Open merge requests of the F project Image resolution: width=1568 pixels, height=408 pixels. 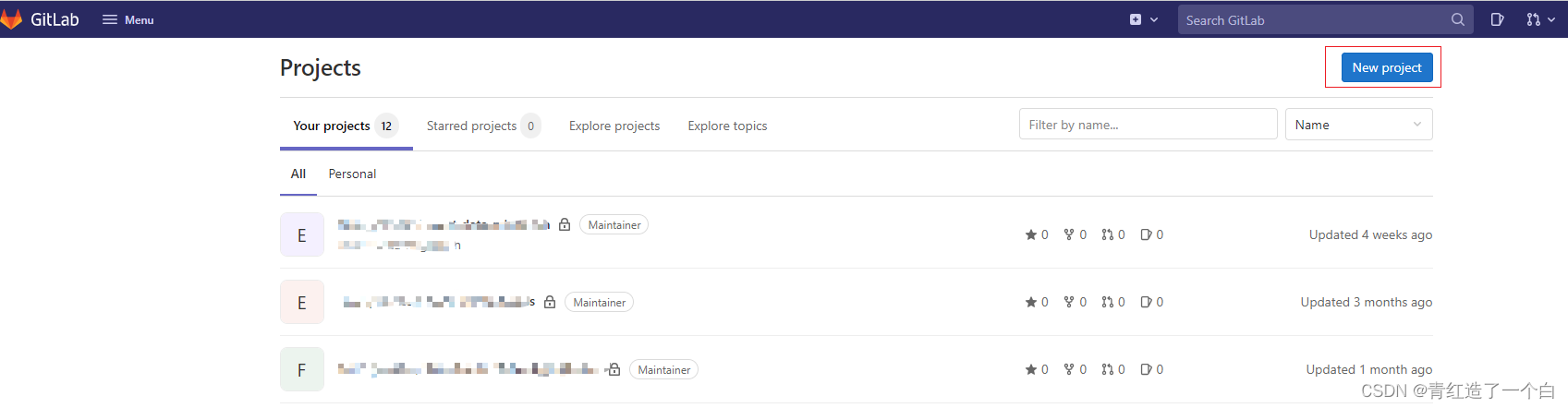click(x=1113, y=369)
